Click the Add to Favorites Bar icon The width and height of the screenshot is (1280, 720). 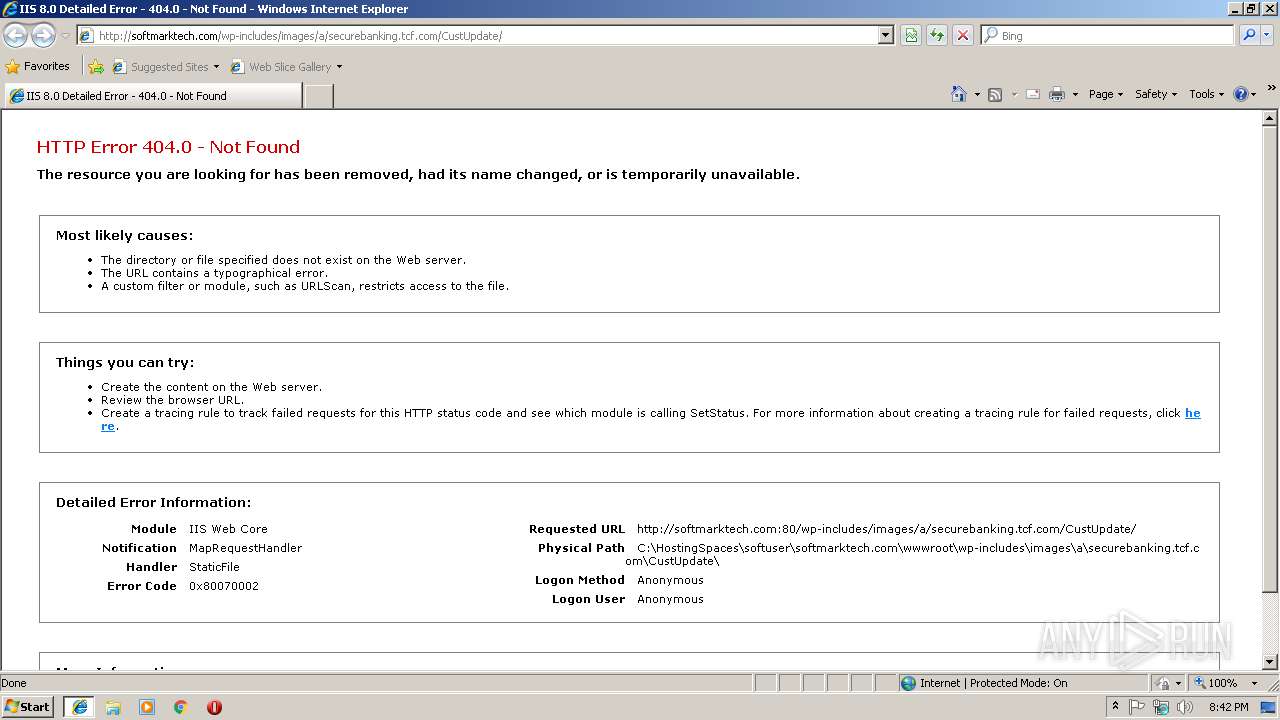(96, 67)
